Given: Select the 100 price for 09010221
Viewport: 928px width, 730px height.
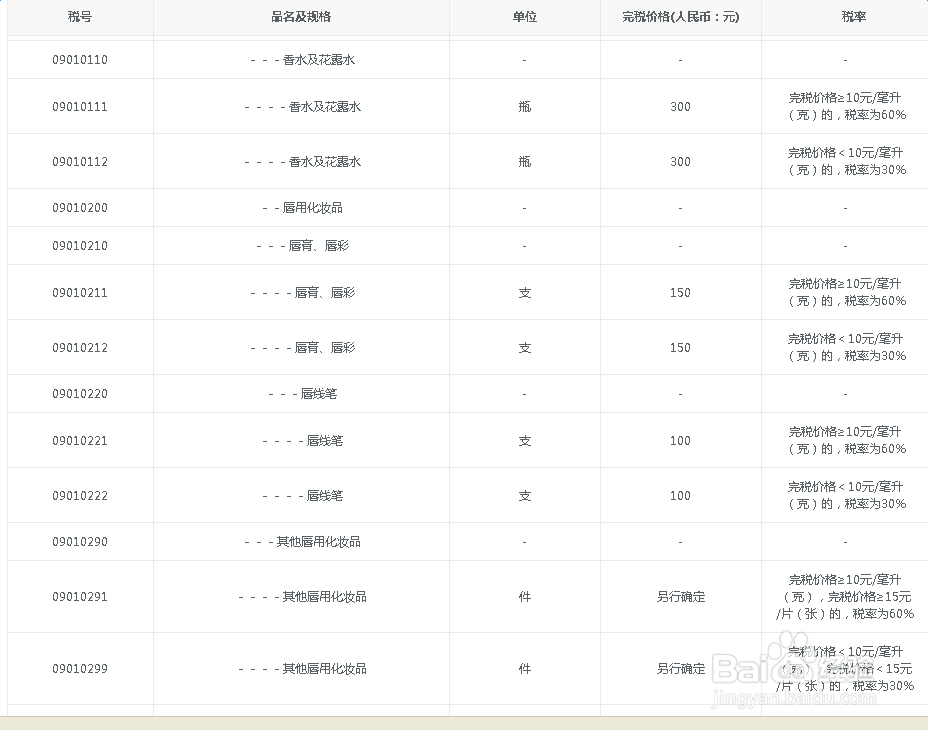Looking at the screenshot, I should [680, 440].
